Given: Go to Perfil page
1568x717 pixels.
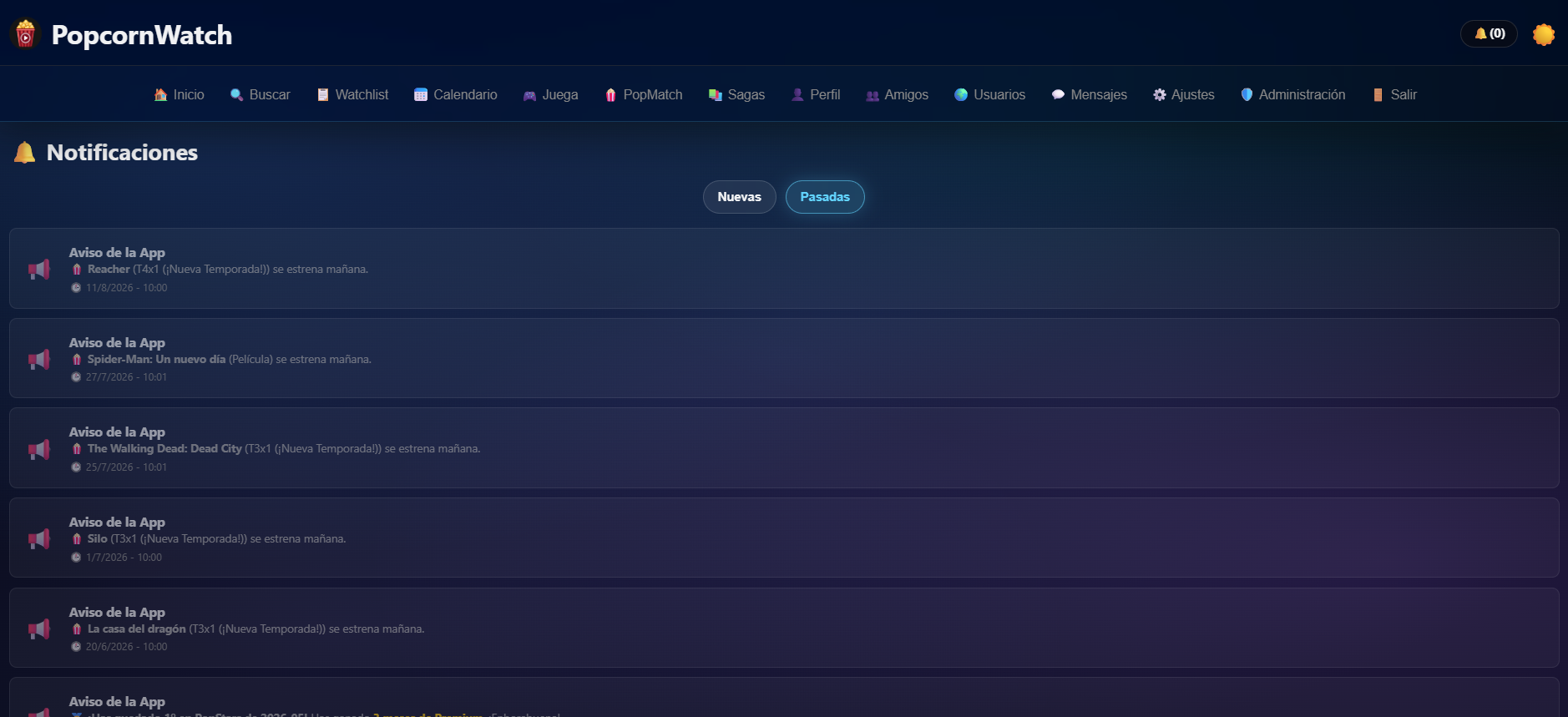Looking at the screenshot, I should 816,94.
